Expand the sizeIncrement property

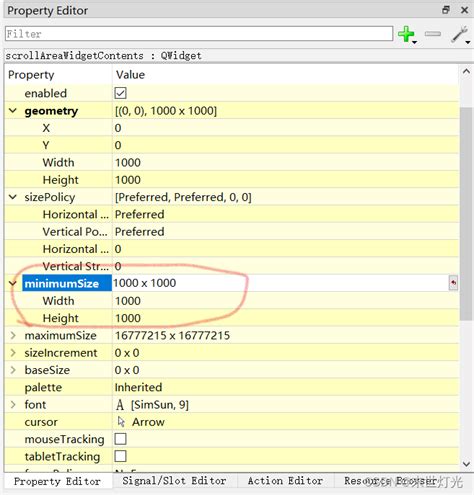click(13, 352)
